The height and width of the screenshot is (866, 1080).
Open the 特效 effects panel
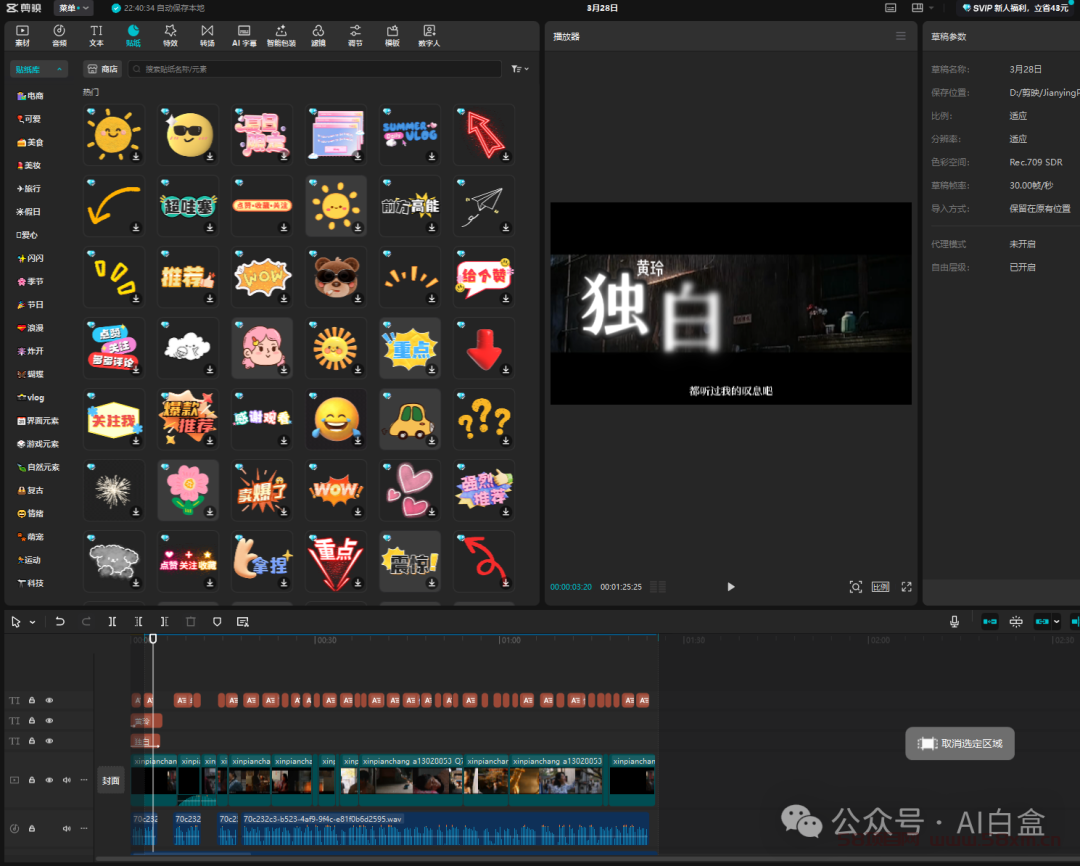[x=170, y=36]
